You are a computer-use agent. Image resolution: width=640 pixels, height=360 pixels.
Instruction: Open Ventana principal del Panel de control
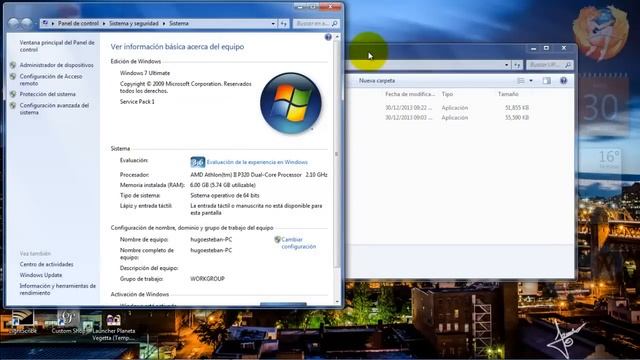click(57, 46)
